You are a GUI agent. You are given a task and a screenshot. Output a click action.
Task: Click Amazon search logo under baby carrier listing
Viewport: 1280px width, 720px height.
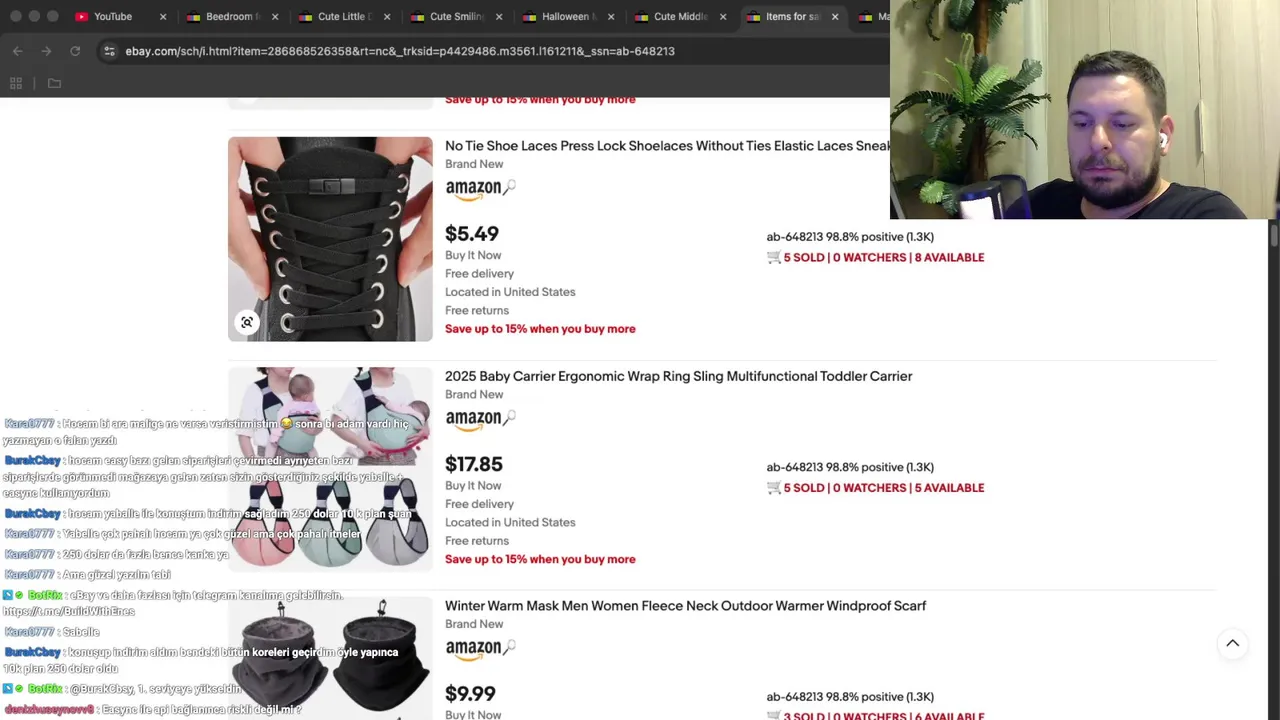pyautogui.click(x=480, y=419)
